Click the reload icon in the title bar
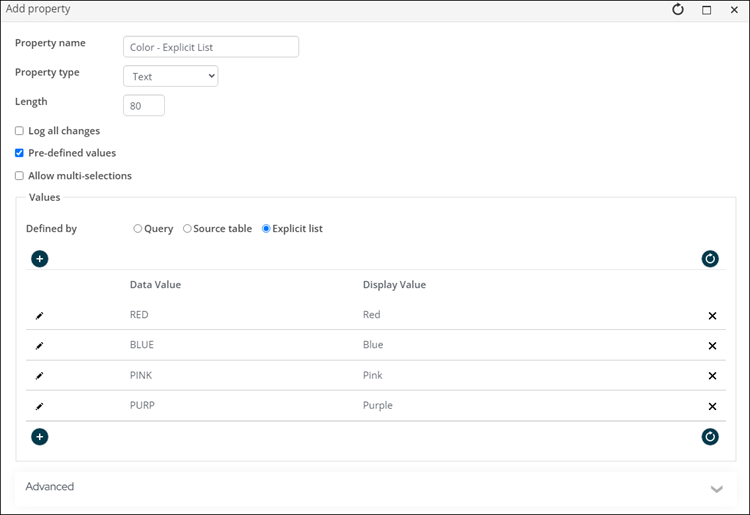 click(x=678, y=9)
